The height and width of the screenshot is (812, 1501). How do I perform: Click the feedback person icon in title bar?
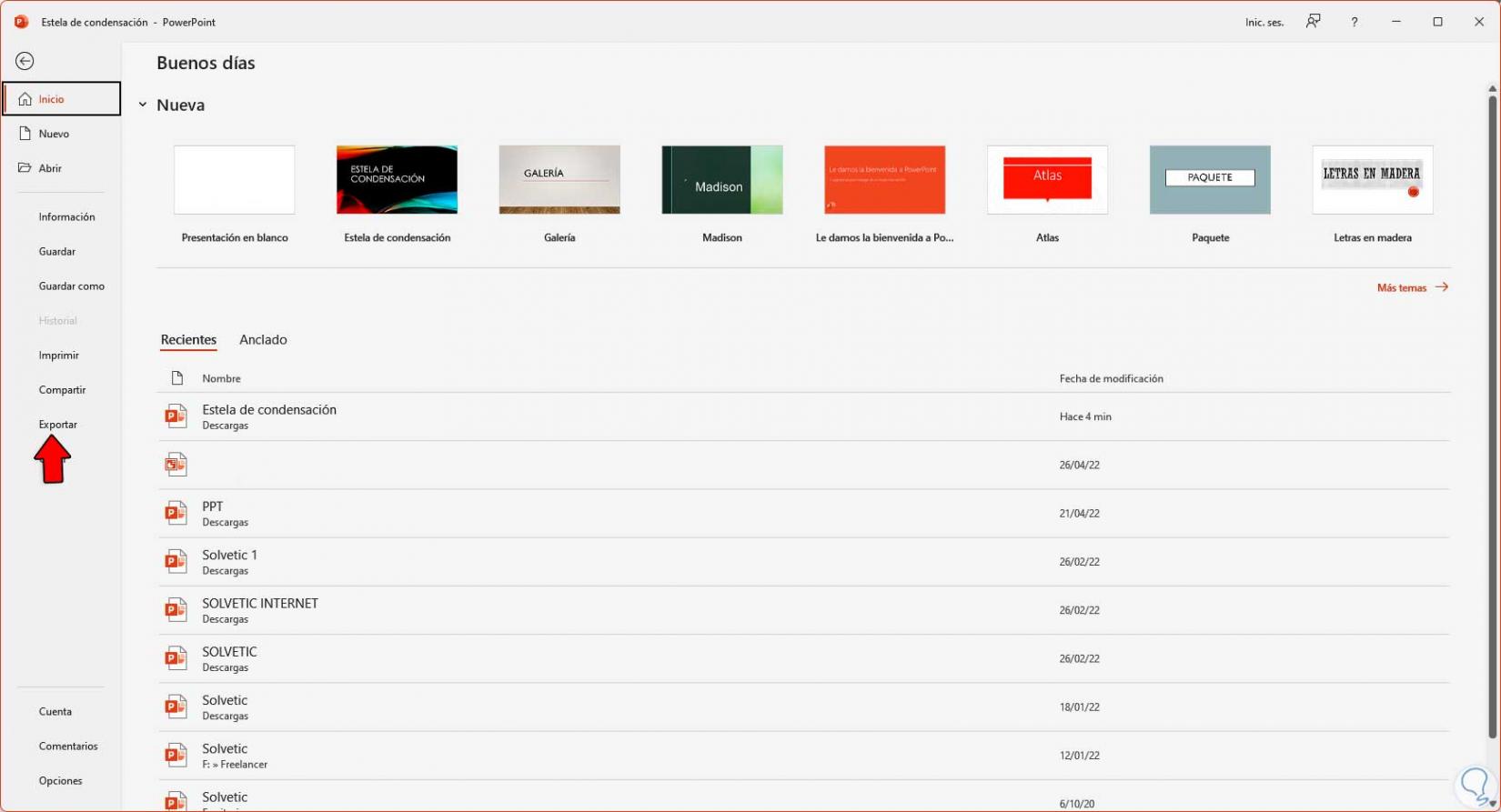[1314, 22]
